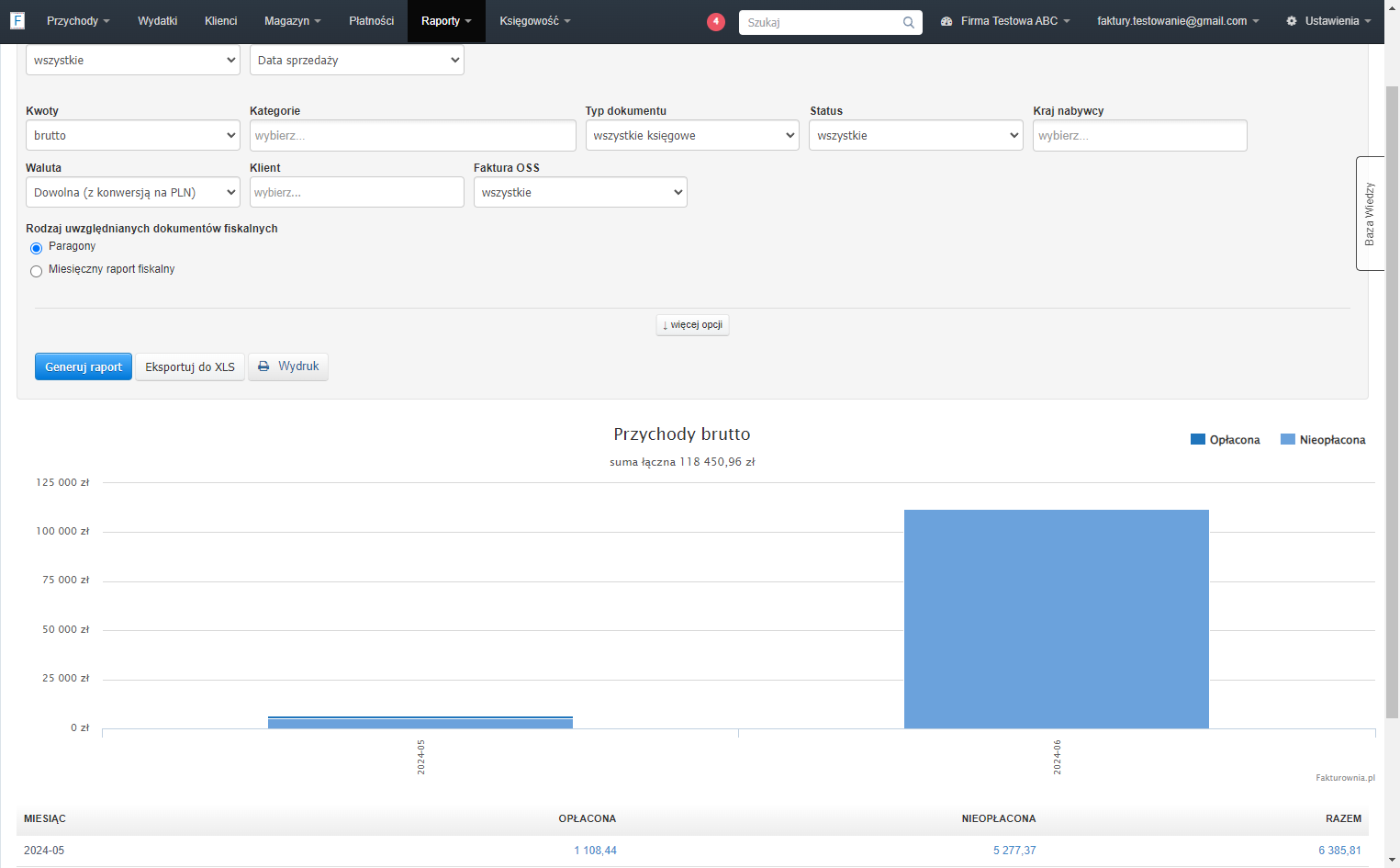Open the Typ dokumentu dropdown
This screenshot has height=868, width=1400.
(x=692, y=135)
